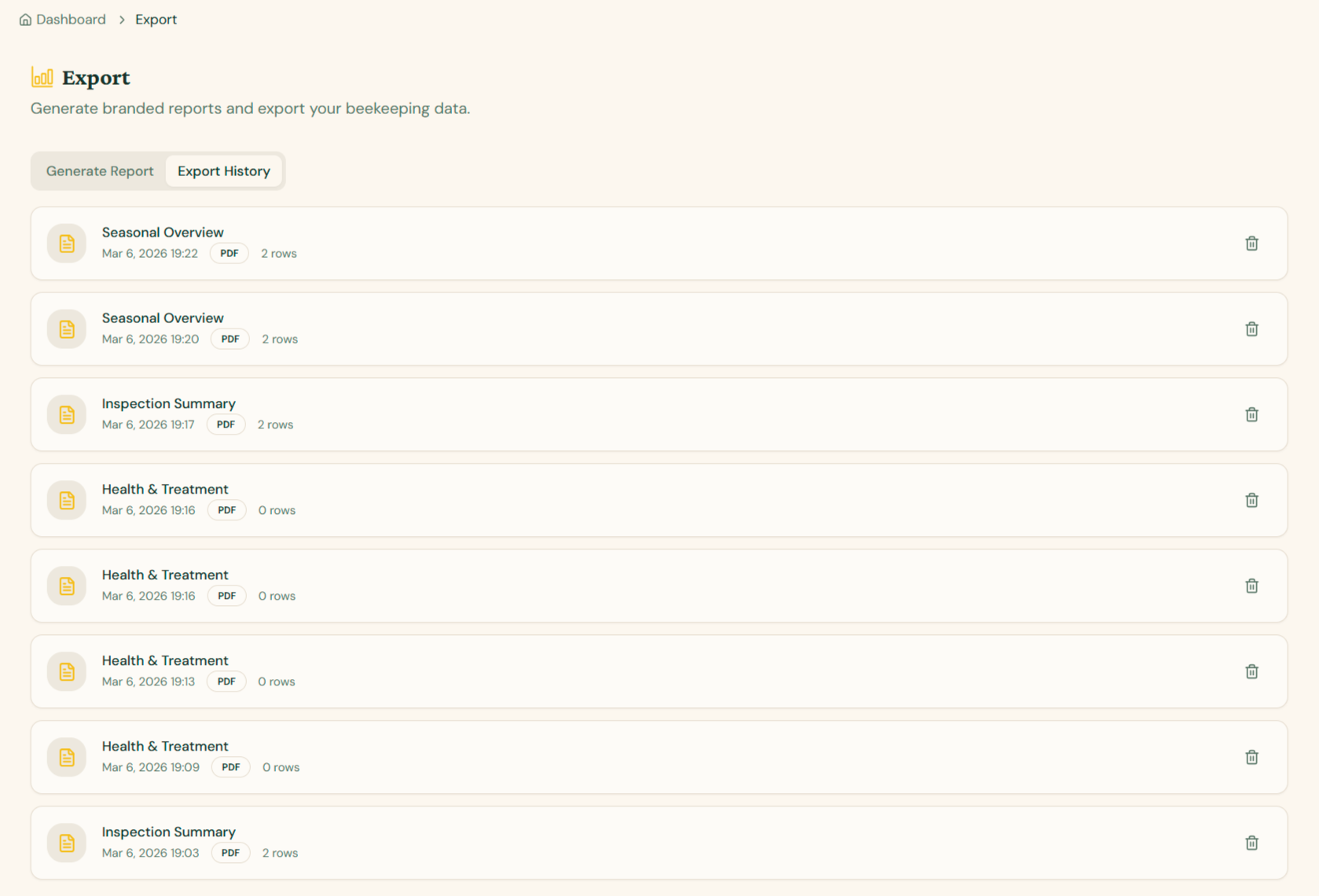Image resolution: width=1319 pixels, height=896 pixels.
Task: Click the PDF badge on the 19:22 export
Action: click(230, 254)
